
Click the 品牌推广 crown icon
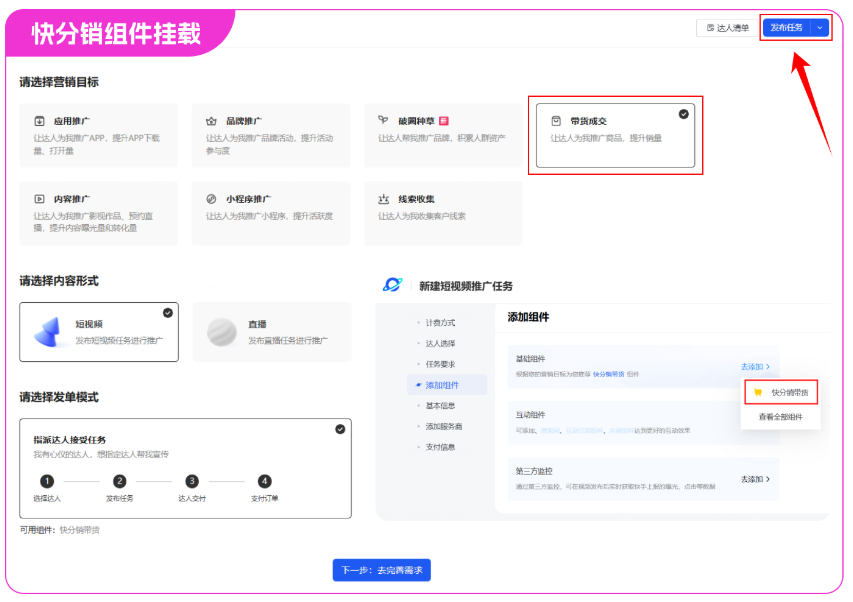[212, 121]
